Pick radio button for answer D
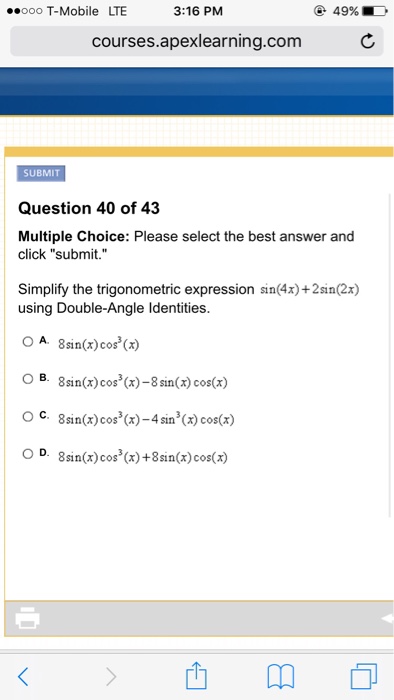The height and width of the screenshot is (700, 394). (x=28, y=454)
